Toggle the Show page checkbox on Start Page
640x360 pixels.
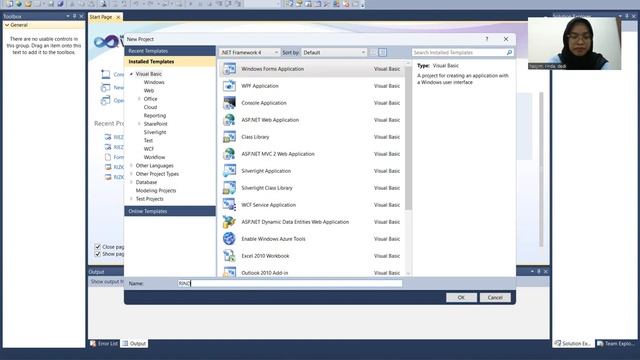[98, 254]
